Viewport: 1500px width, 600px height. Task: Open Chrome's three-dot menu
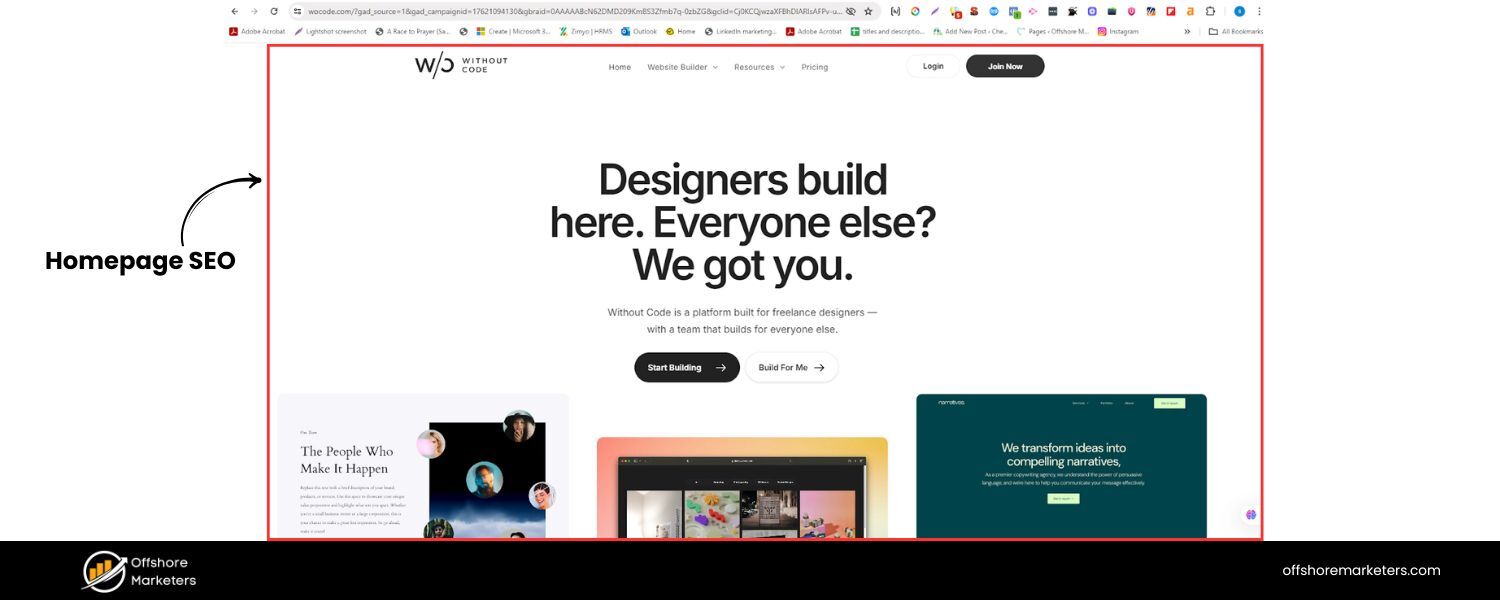pos(1259,11)
